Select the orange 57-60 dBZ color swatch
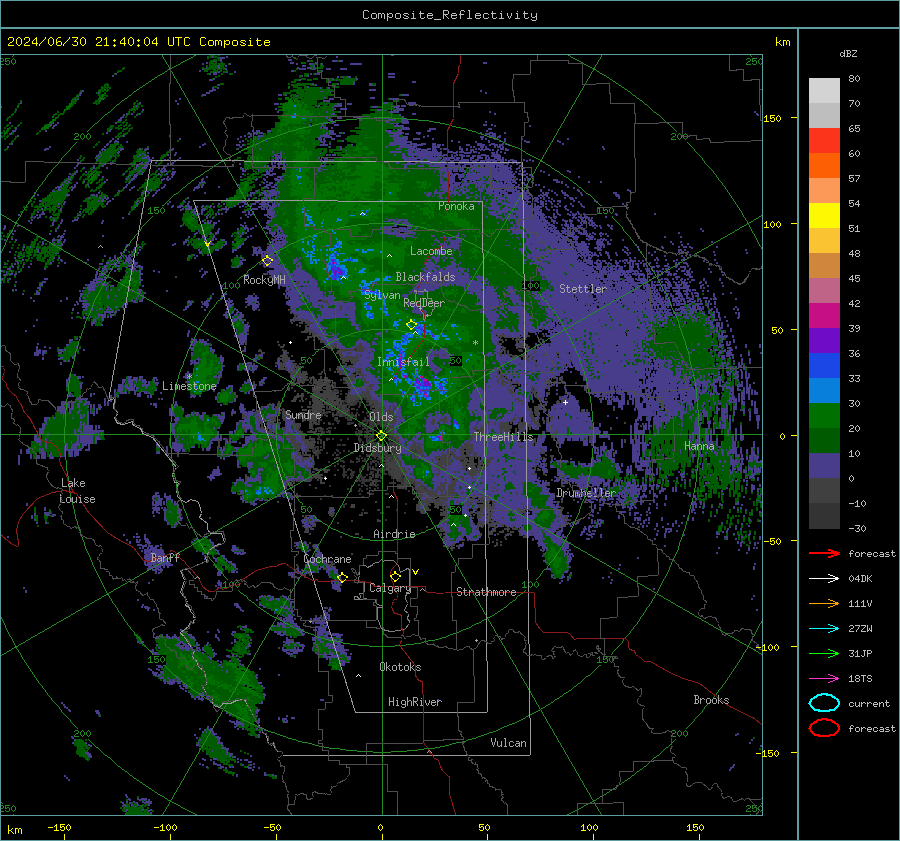The height and width of the screenshot is (841, 900). [824, 166]
